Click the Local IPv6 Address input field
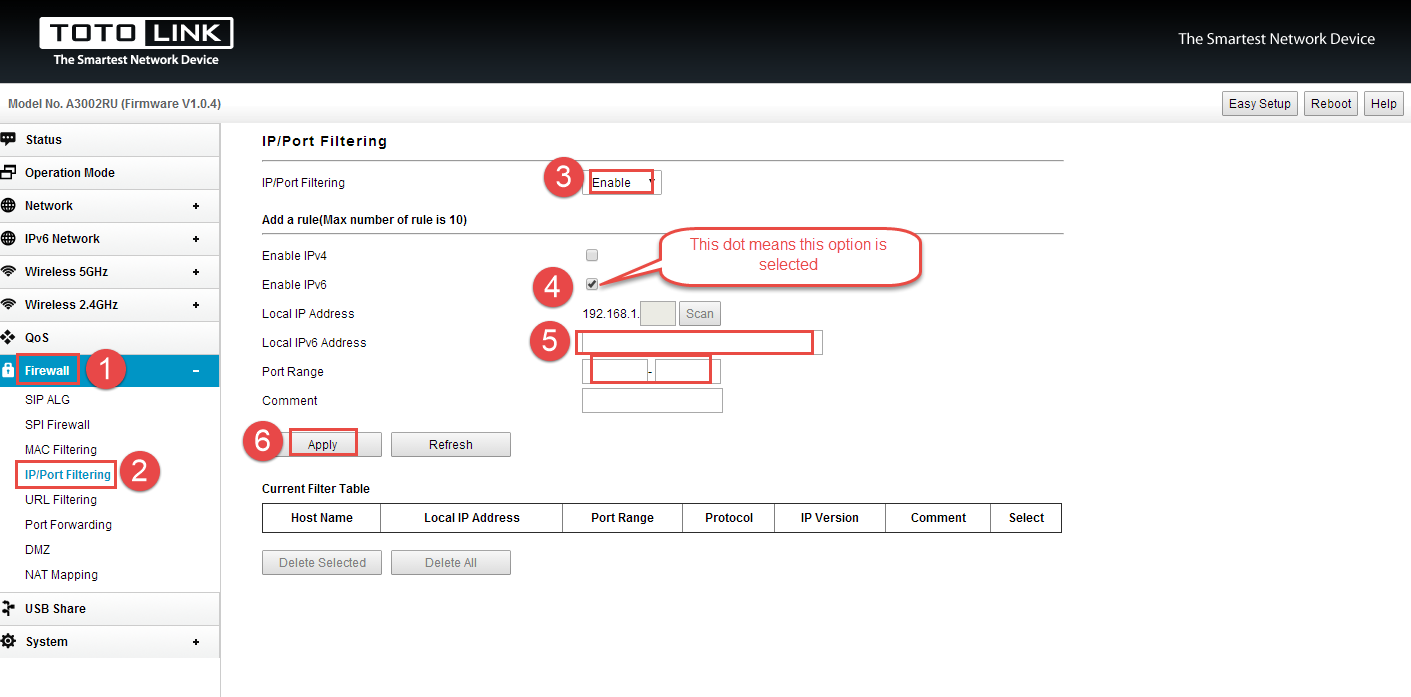Screen dimensions: 1411x697 [698, 343]
